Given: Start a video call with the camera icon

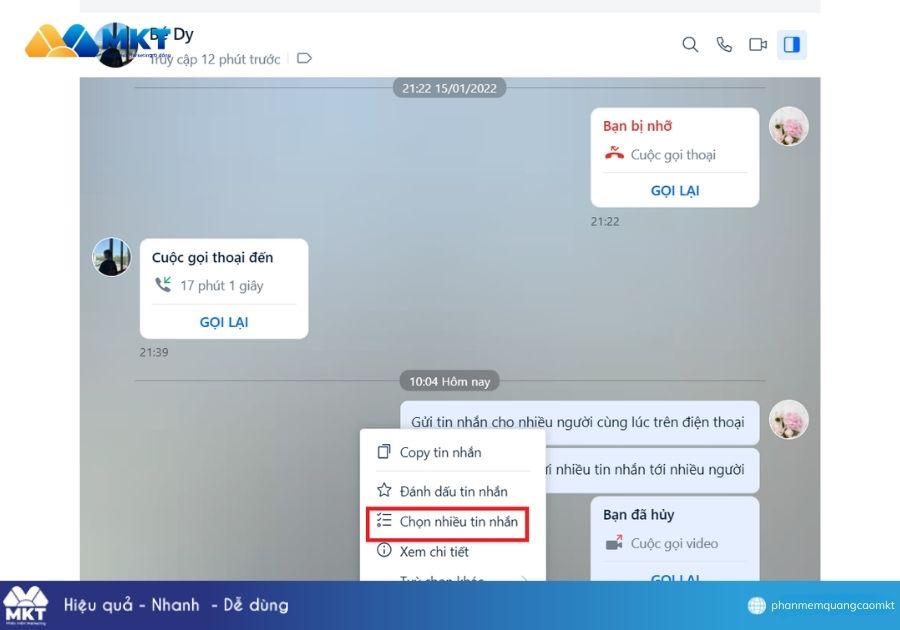Looking at the screenshot, I should 758,44.
